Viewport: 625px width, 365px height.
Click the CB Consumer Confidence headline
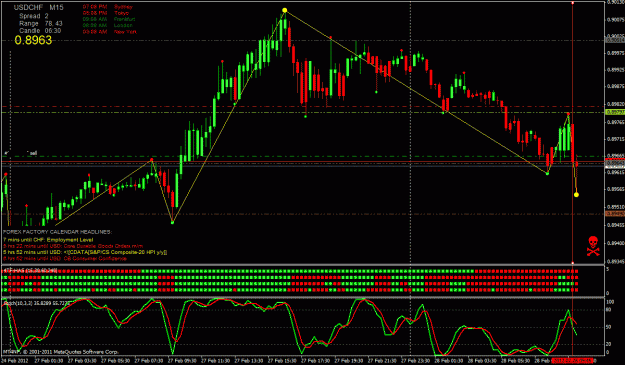65,259
